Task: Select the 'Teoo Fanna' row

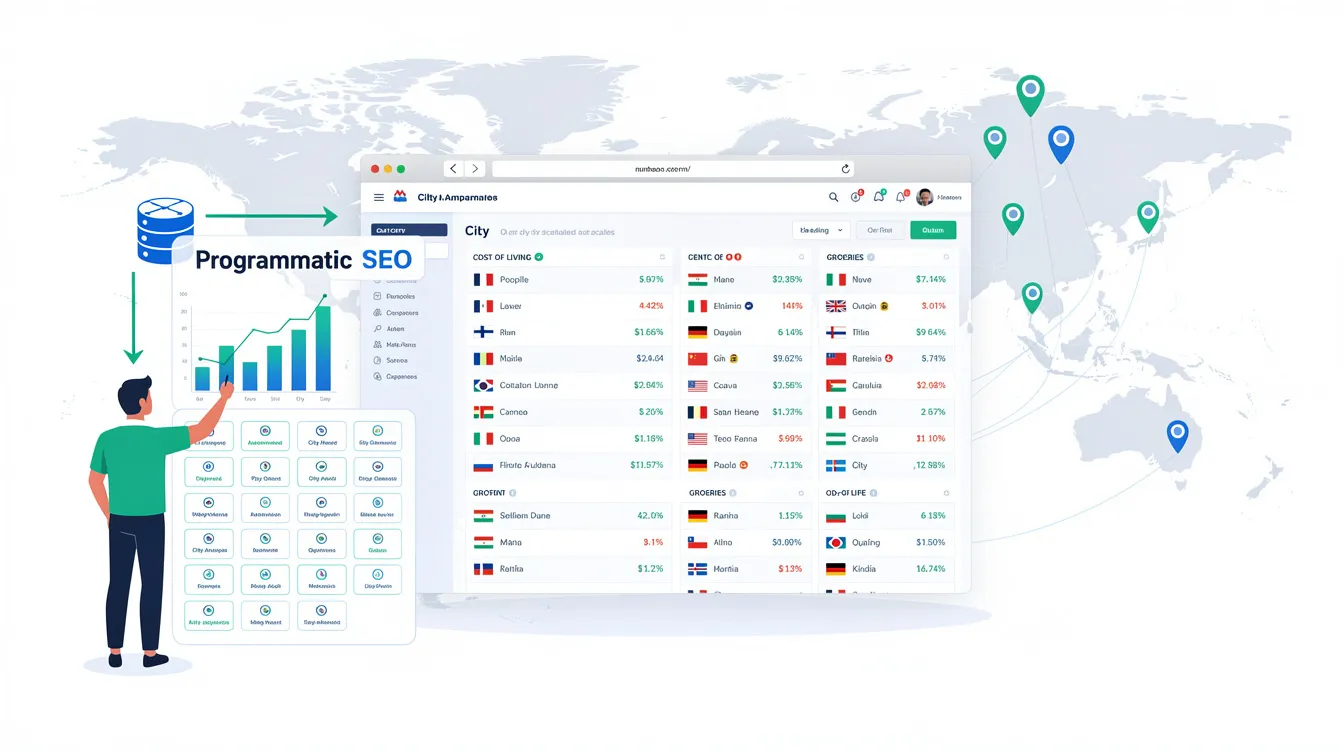Action: click(x=747, y=438)
